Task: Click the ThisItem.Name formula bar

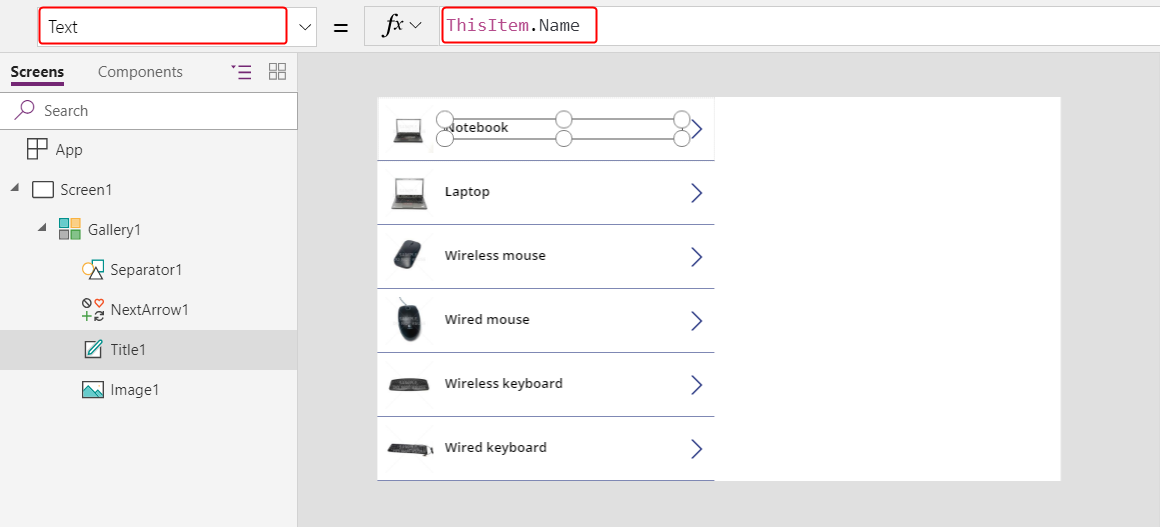Action: (800, 26)
